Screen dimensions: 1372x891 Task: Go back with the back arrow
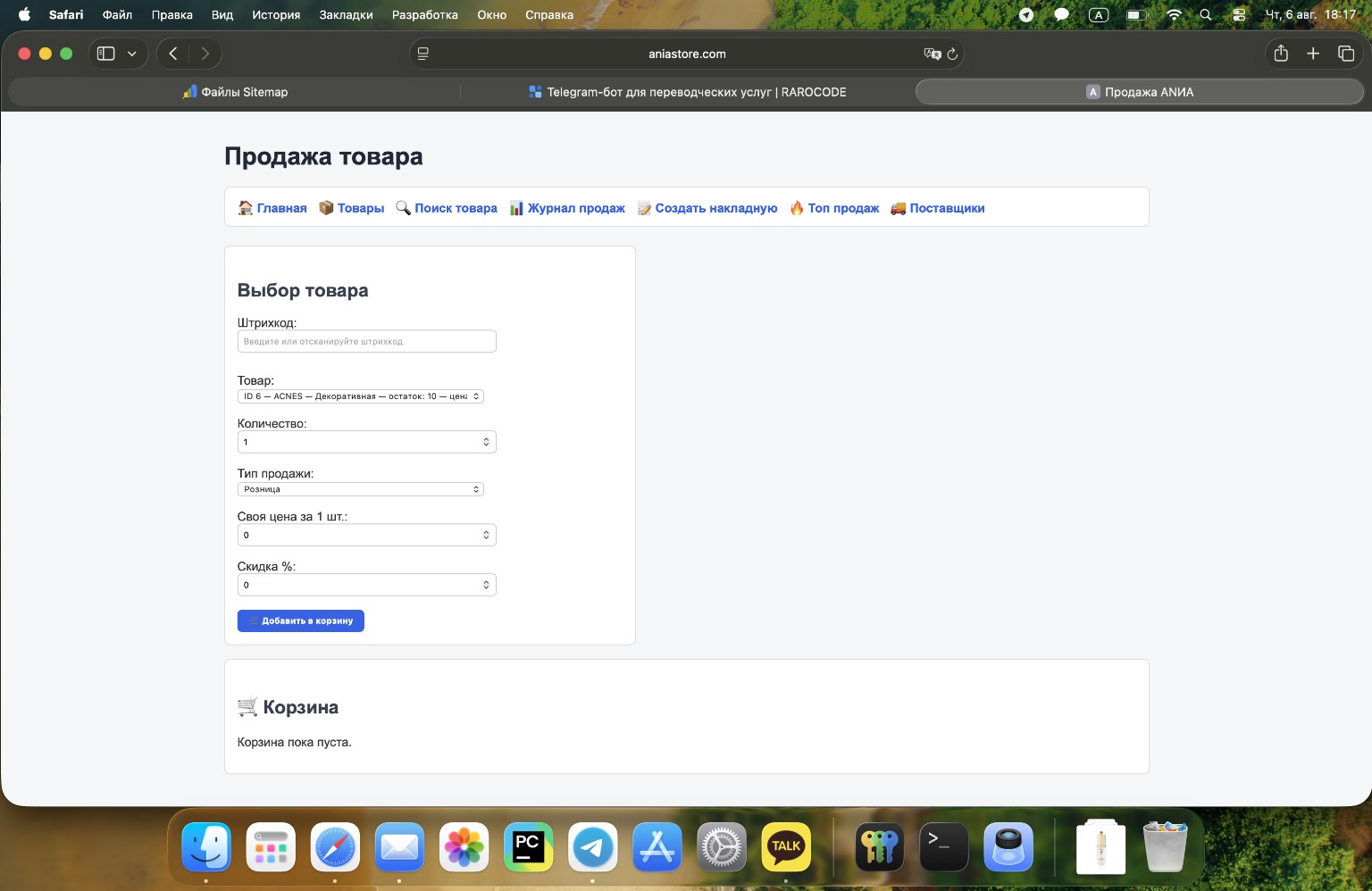click(173, 54)
